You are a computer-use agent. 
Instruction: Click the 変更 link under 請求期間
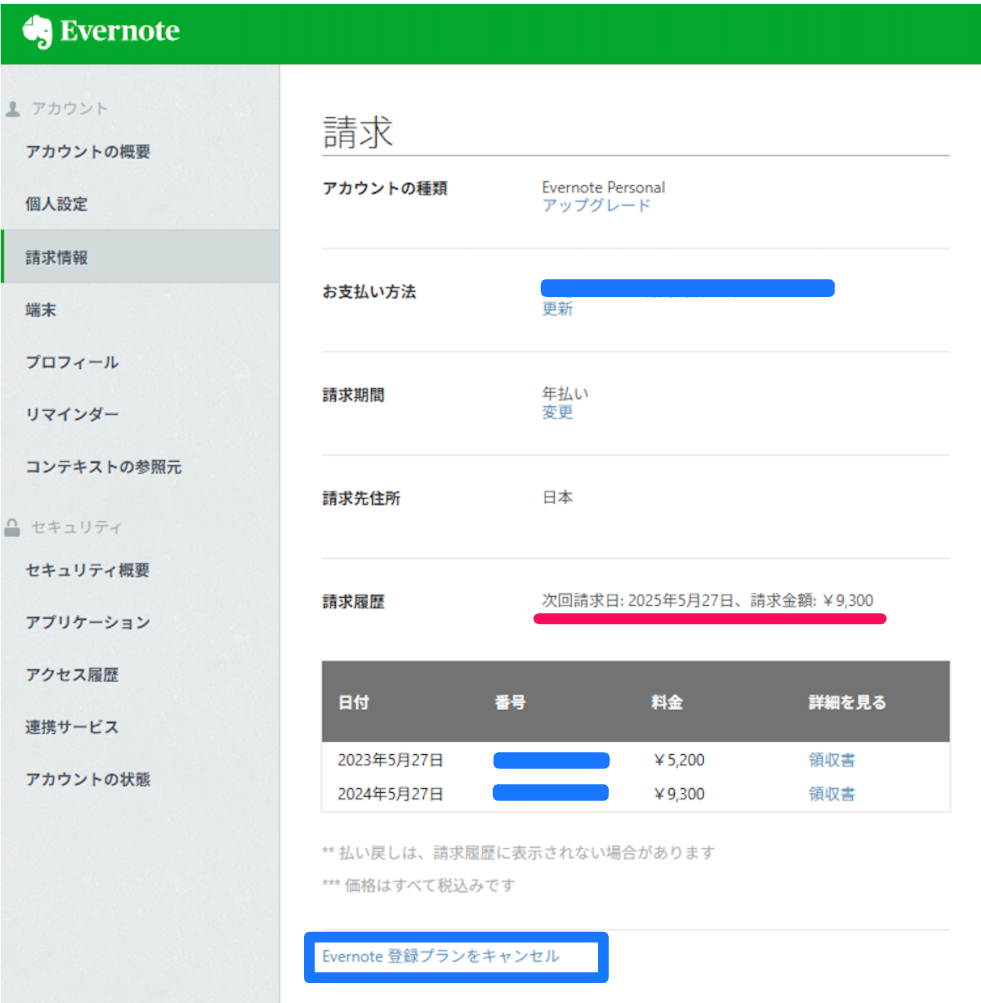557,412
